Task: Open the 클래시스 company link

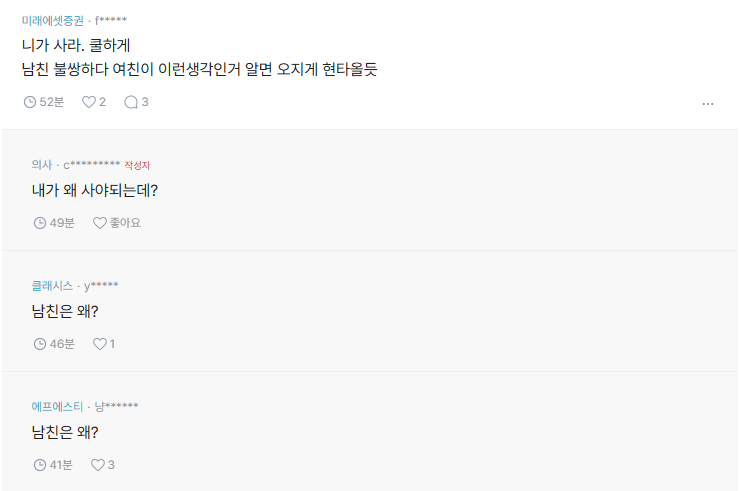Action: [x=52, y=286]
